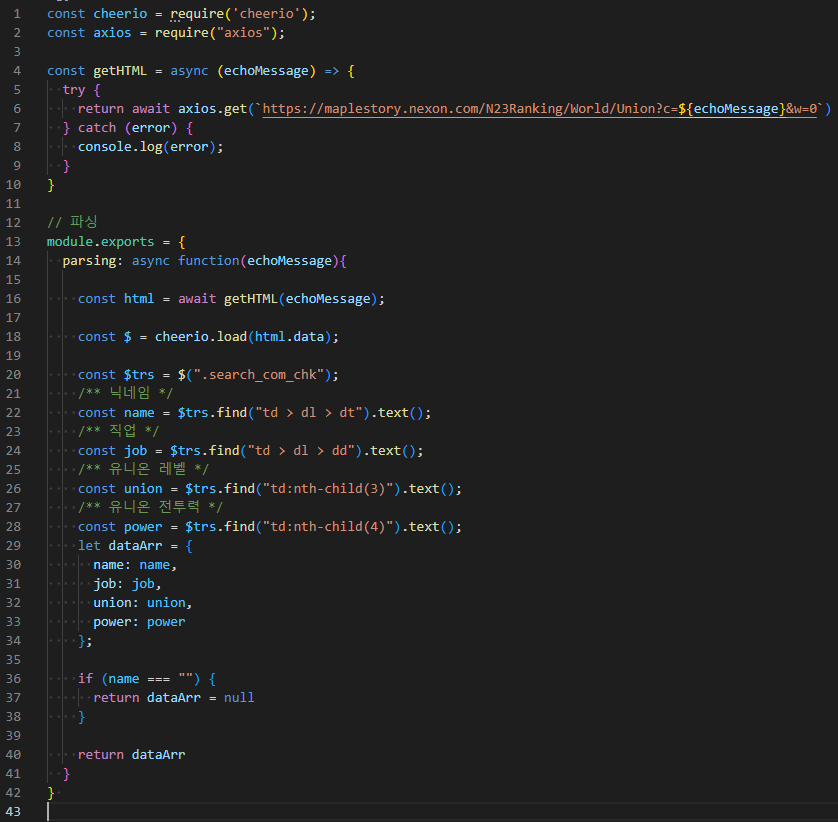Screen dimensions: 838x822
Task: Click line number 43 in the gutter
Action: [13, 811]
